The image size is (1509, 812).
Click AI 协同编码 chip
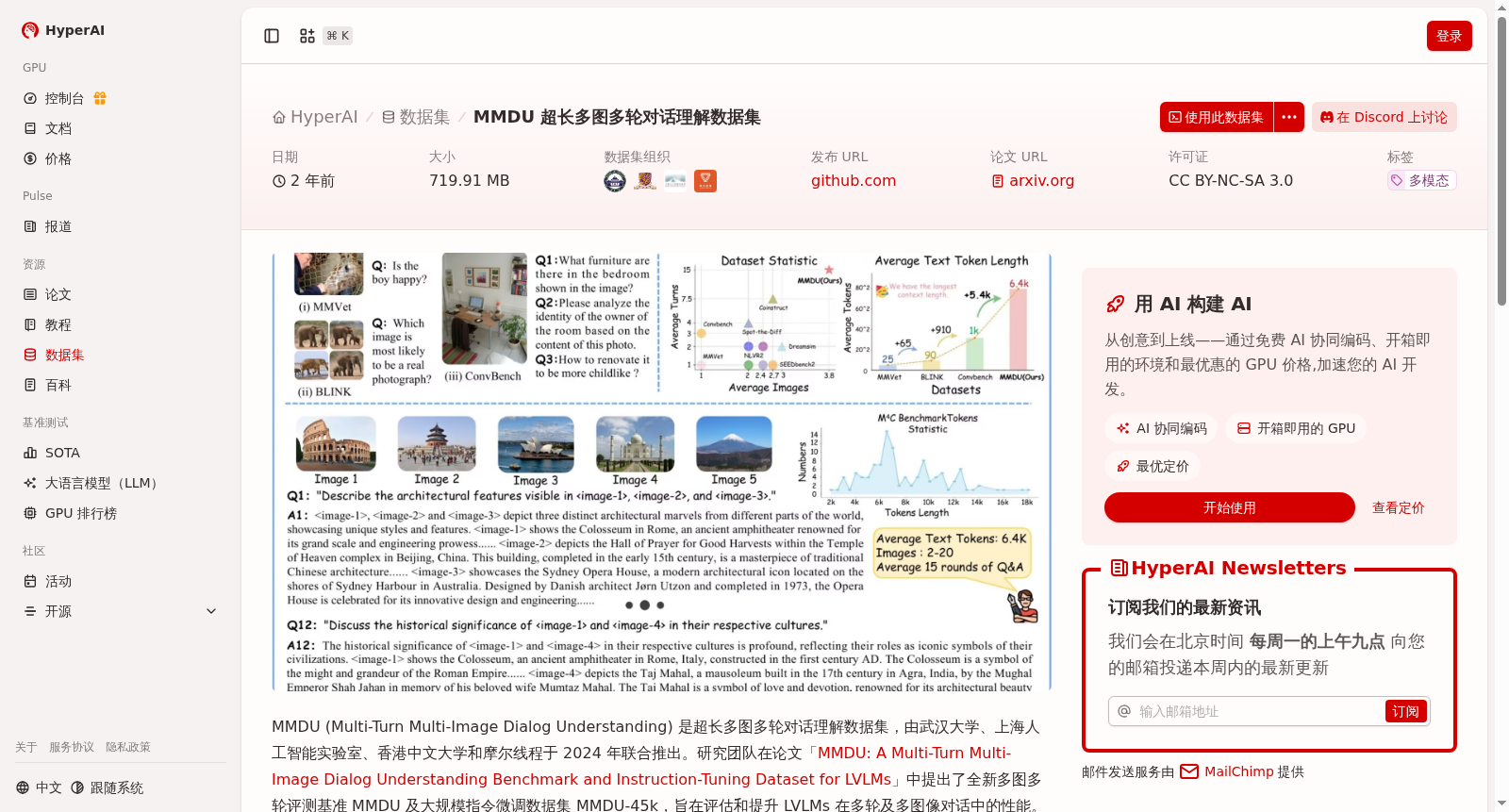(1161, 428)
